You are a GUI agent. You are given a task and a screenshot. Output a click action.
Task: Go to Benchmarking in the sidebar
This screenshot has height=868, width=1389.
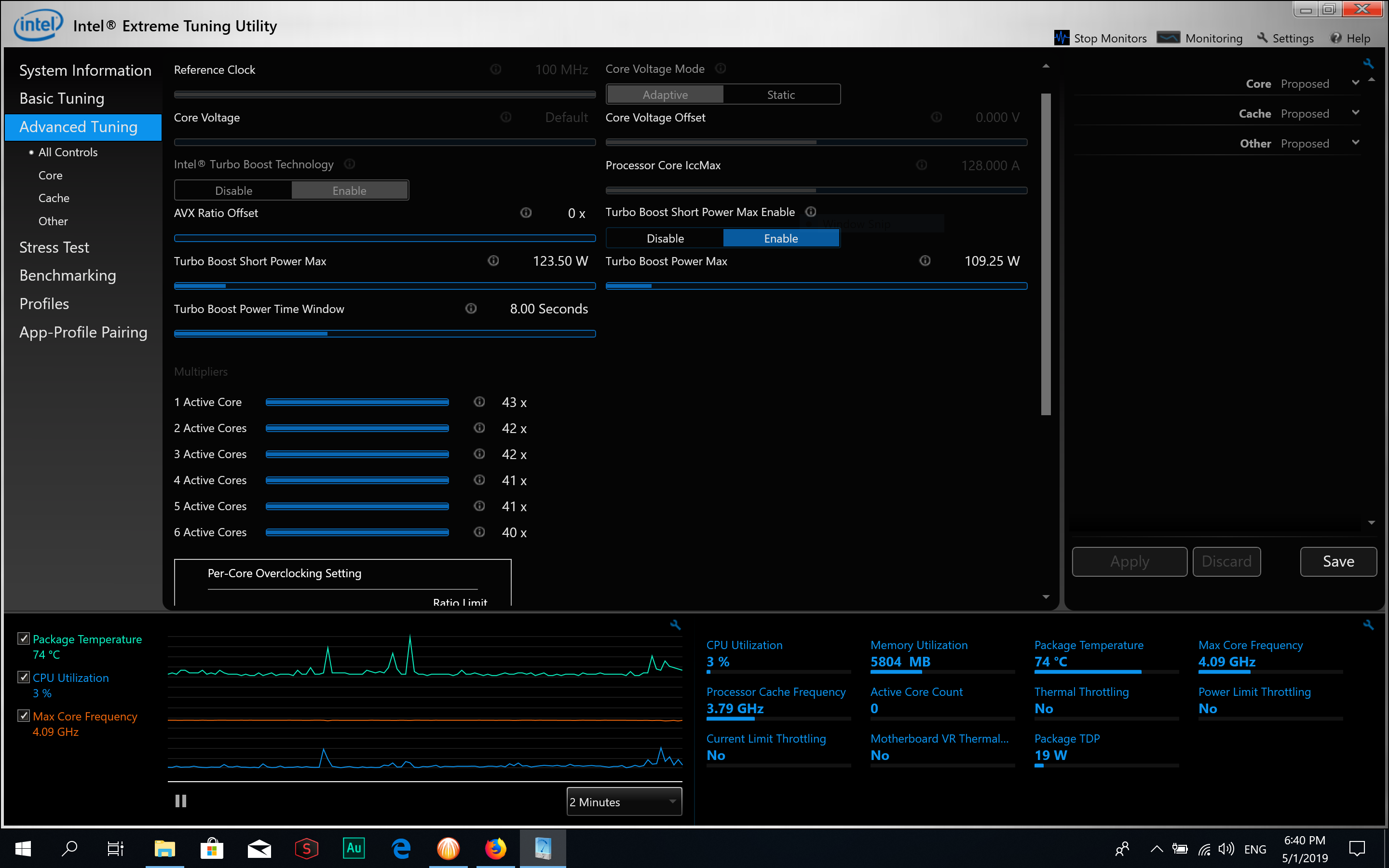point(68,275)
